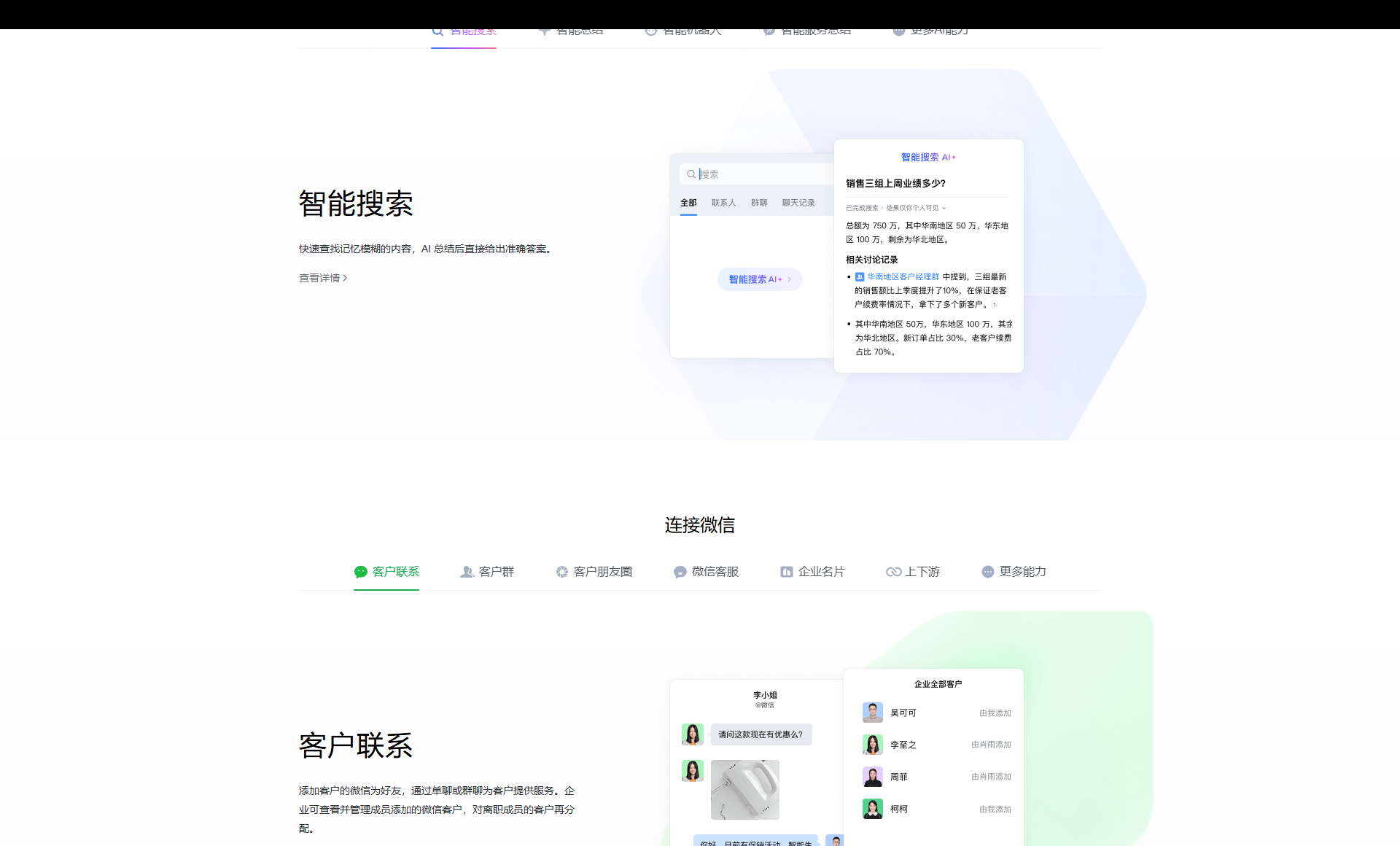Select the 全部 tab in the search demo
Viewport: 1400px width, 846px height.
coord(688,203)
